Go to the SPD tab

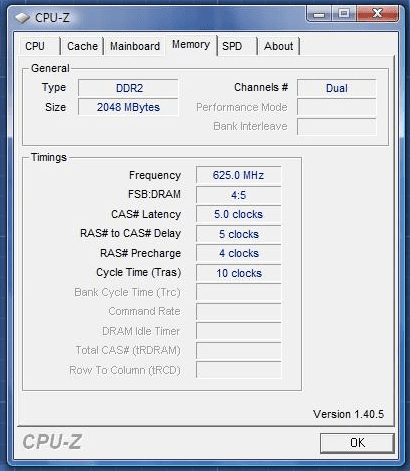tap(237, 46)
